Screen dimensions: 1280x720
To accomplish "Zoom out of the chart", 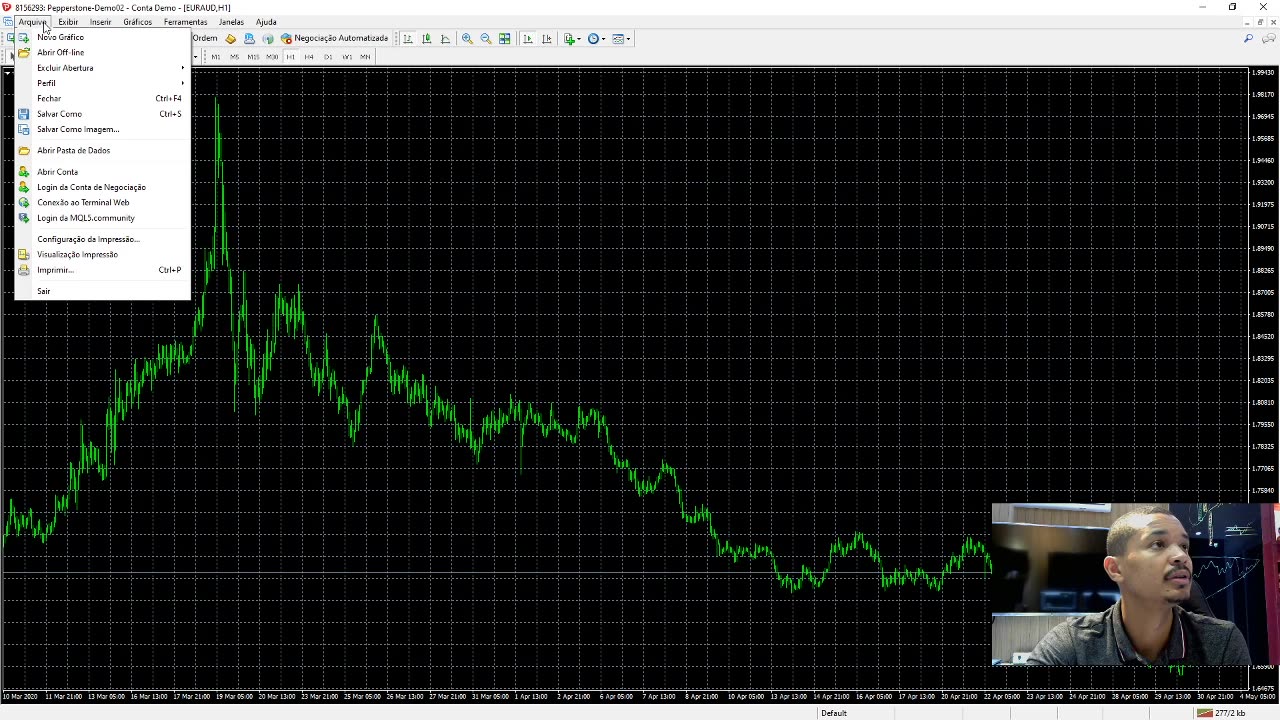I will point(486,39).
